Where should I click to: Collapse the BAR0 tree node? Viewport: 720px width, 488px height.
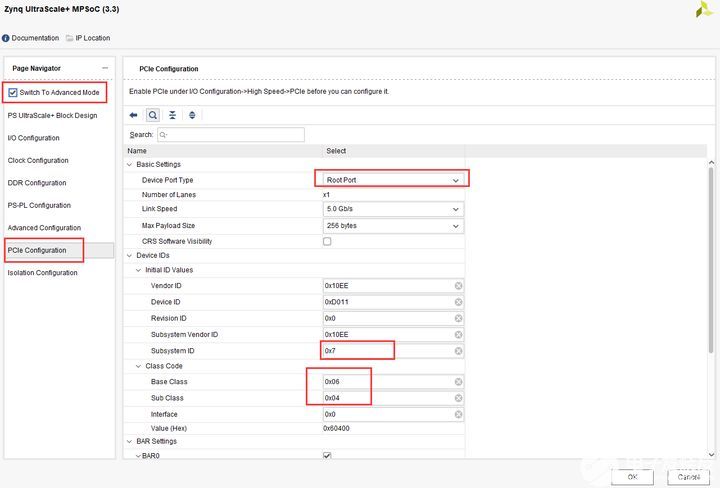coord(138,456)
